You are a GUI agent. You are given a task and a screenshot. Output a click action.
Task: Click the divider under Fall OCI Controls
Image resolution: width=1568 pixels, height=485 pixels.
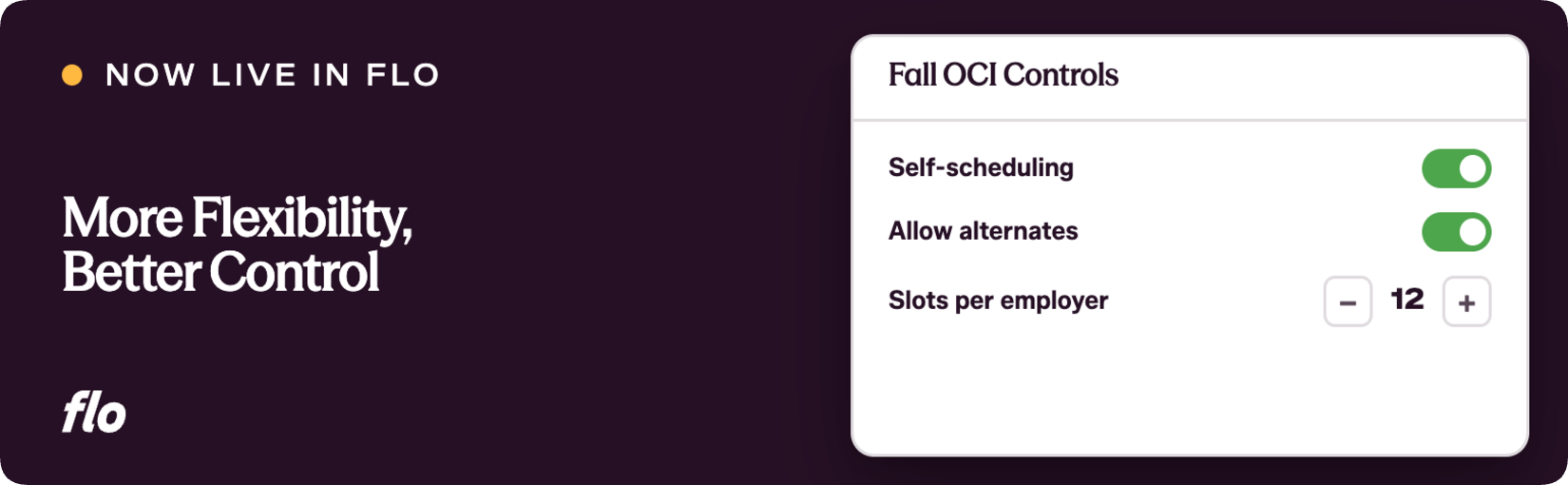click(1190, 120)
